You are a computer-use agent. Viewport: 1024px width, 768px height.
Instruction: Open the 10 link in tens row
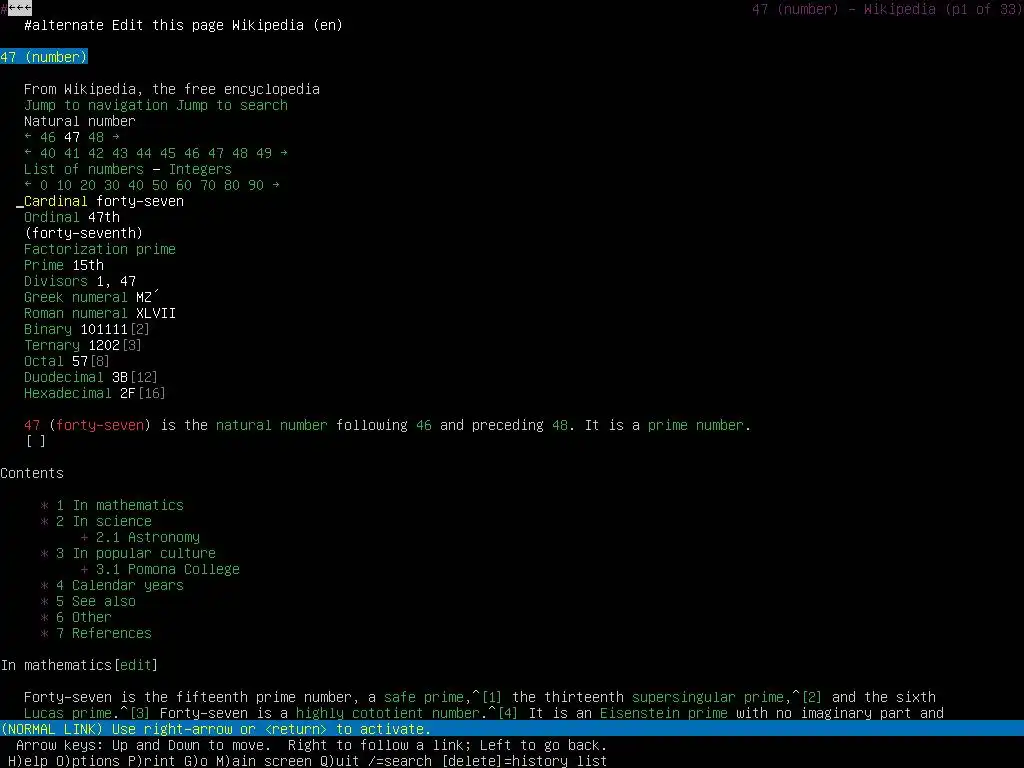[x=64, y=185]
